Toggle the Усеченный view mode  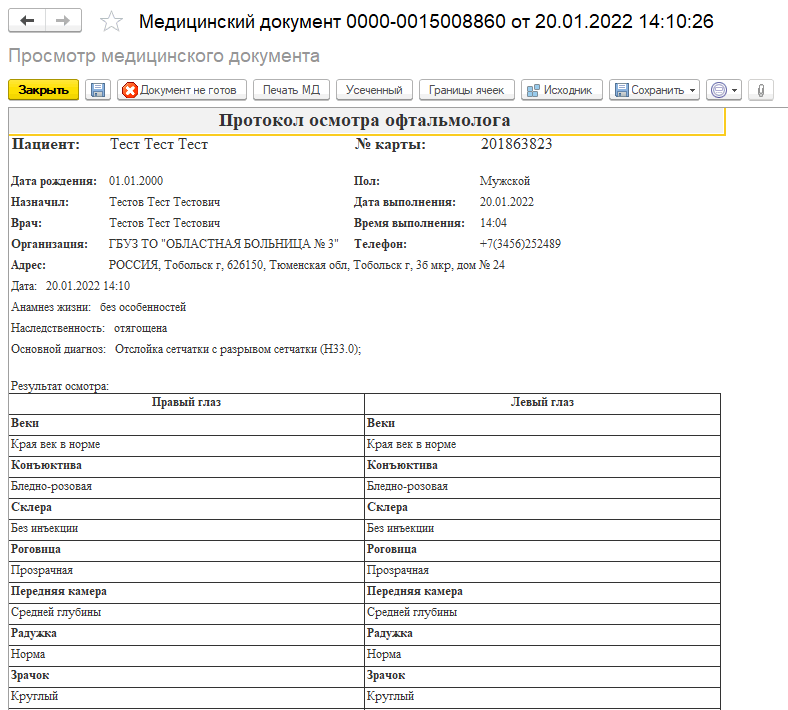[x=374, y=90]
